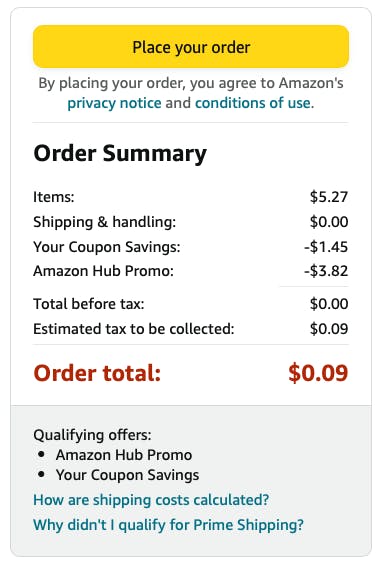Viewport: 382px width, 561px height.
Task: Click the Place your order button
Action: [191, 47]
